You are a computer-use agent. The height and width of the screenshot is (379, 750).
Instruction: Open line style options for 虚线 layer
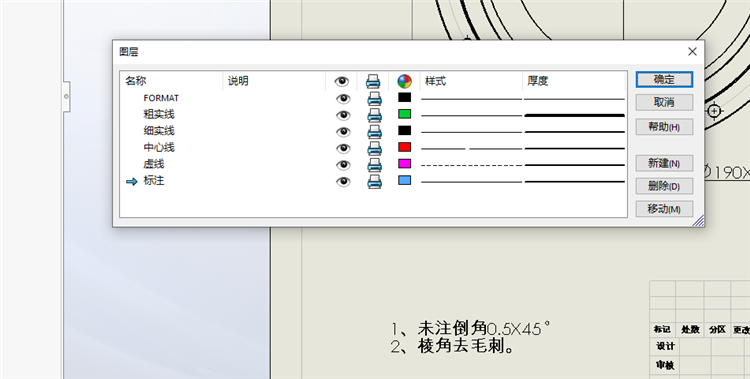(471, 165)
